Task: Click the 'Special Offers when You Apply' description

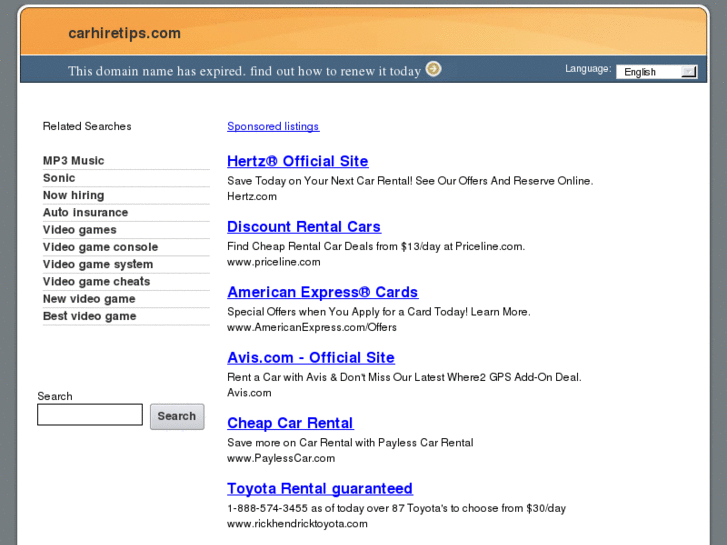Action: click(x=379, y=311)
